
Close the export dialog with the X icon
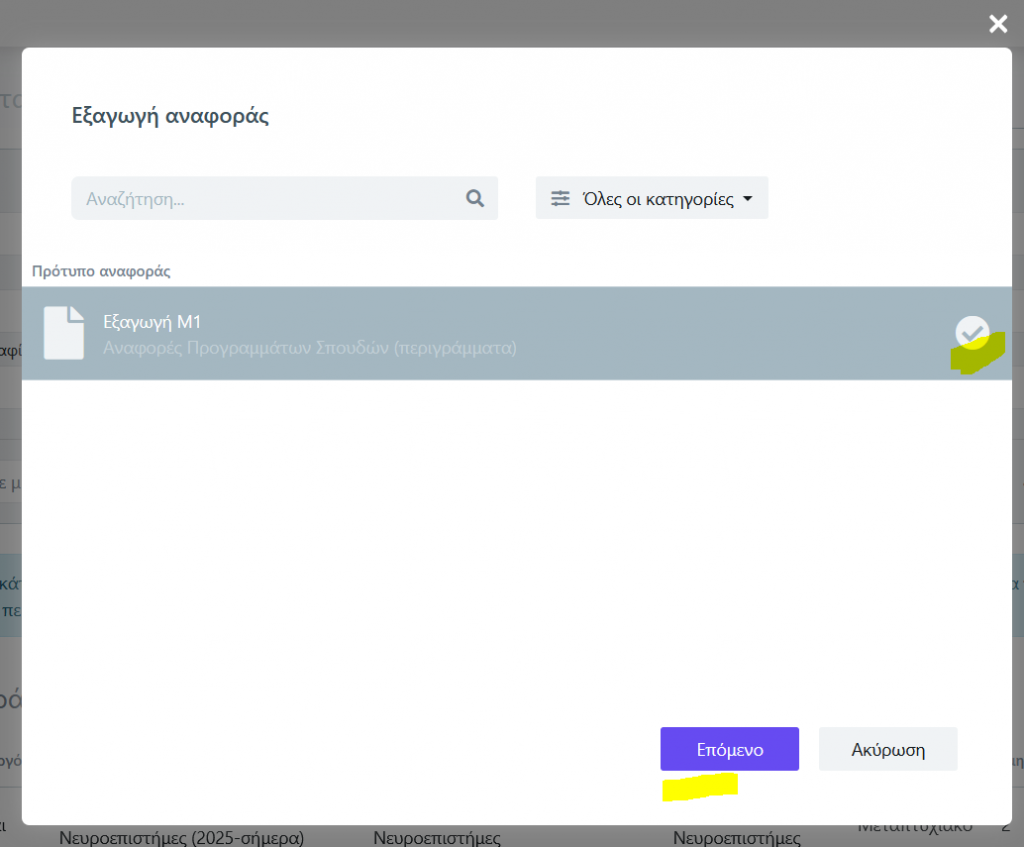pos(997,24)
